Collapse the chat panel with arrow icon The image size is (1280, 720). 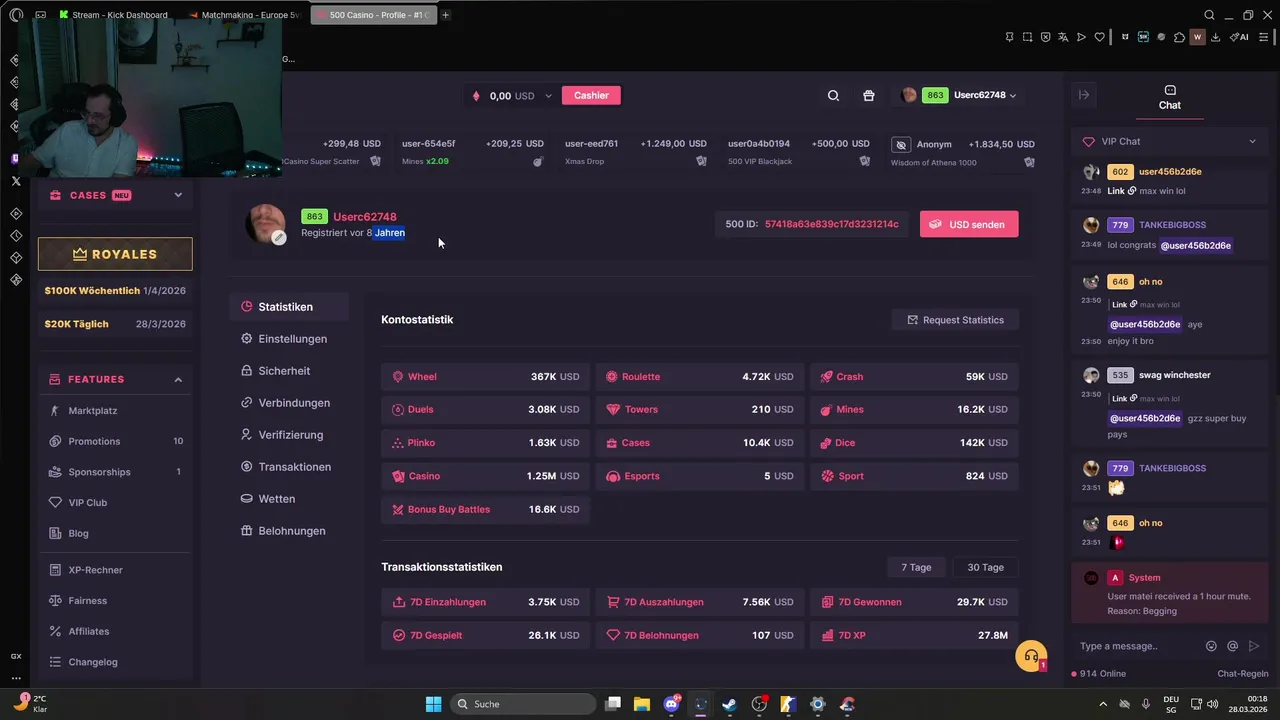tap(1084, 95)
